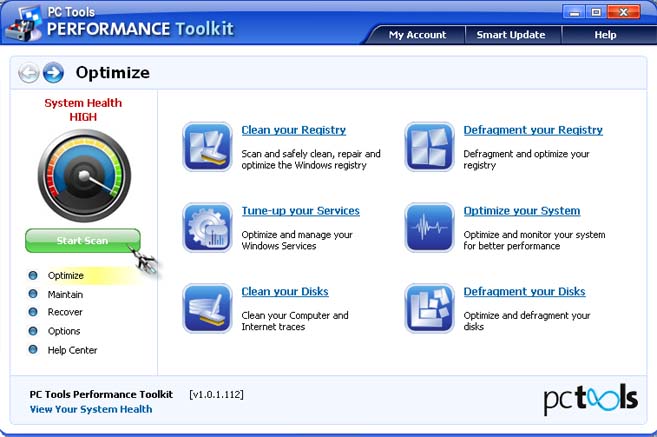Follow the View Your System Health link
This screenshot has width=657, height=437.
pyautogui.click(x=91, y=409)
